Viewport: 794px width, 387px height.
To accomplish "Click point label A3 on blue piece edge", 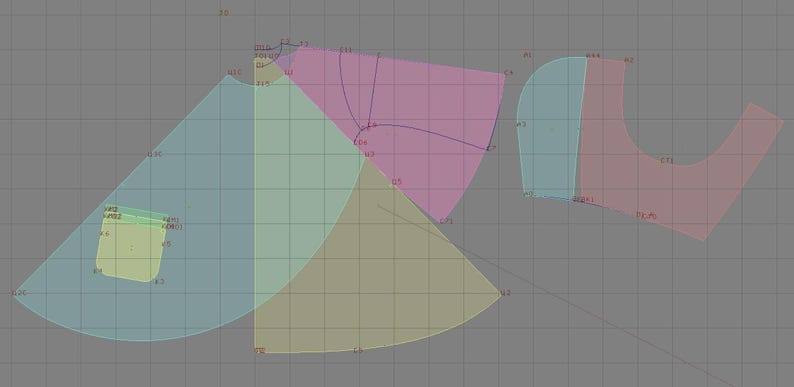I will 522,124.
